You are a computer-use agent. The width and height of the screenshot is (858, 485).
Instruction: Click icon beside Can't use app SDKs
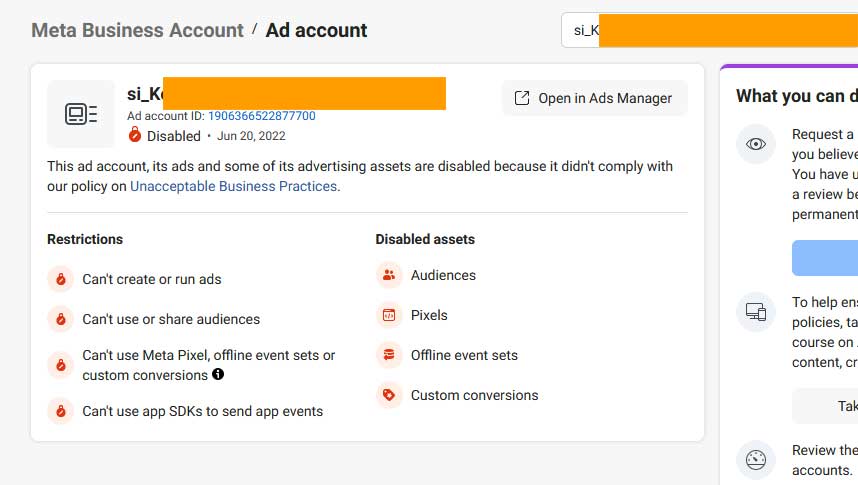[x=61, y=411]
